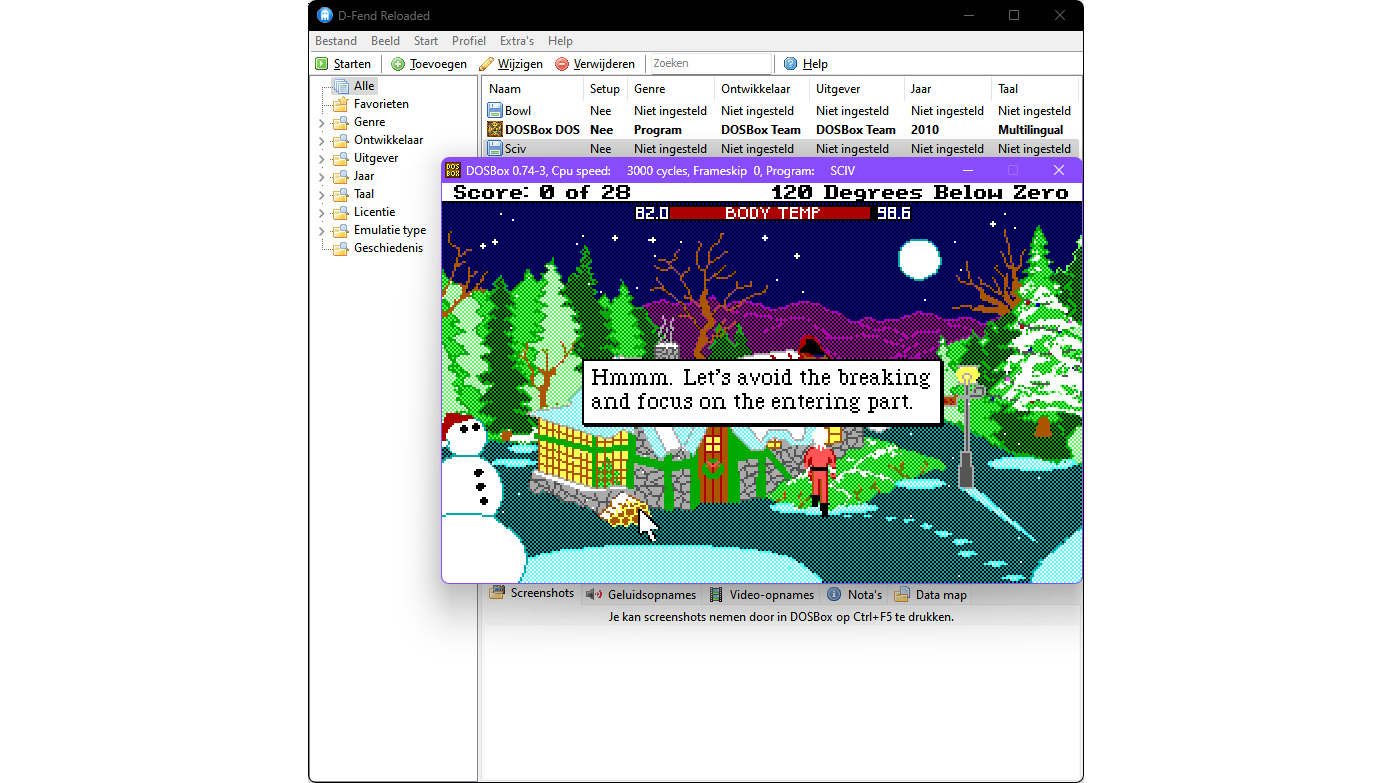Click the Licentie folder icon in the tree
Screen dimensions: 1392x783
click(341, 212)
